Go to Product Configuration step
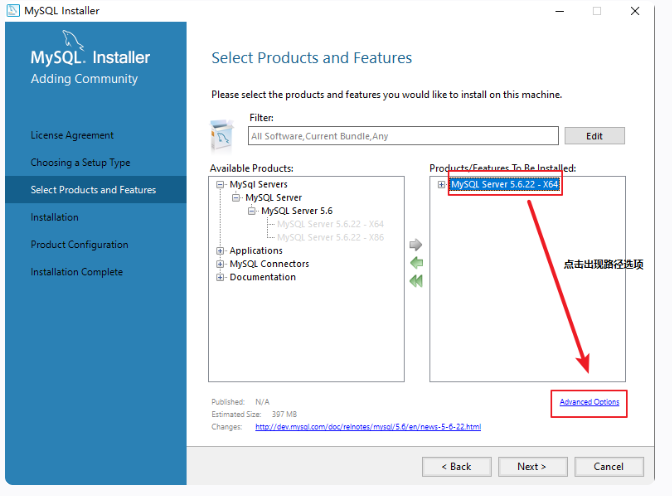Screen dimensions: 672x496 click(79, 245)
